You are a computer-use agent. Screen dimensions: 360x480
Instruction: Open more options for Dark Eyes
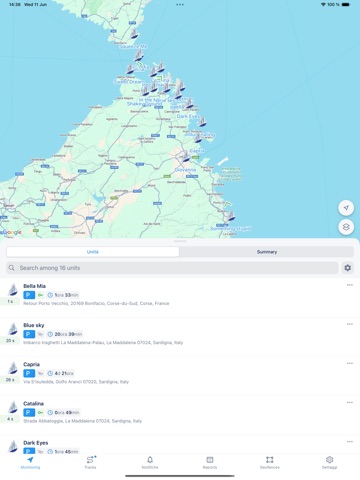[x=350, y=442]
